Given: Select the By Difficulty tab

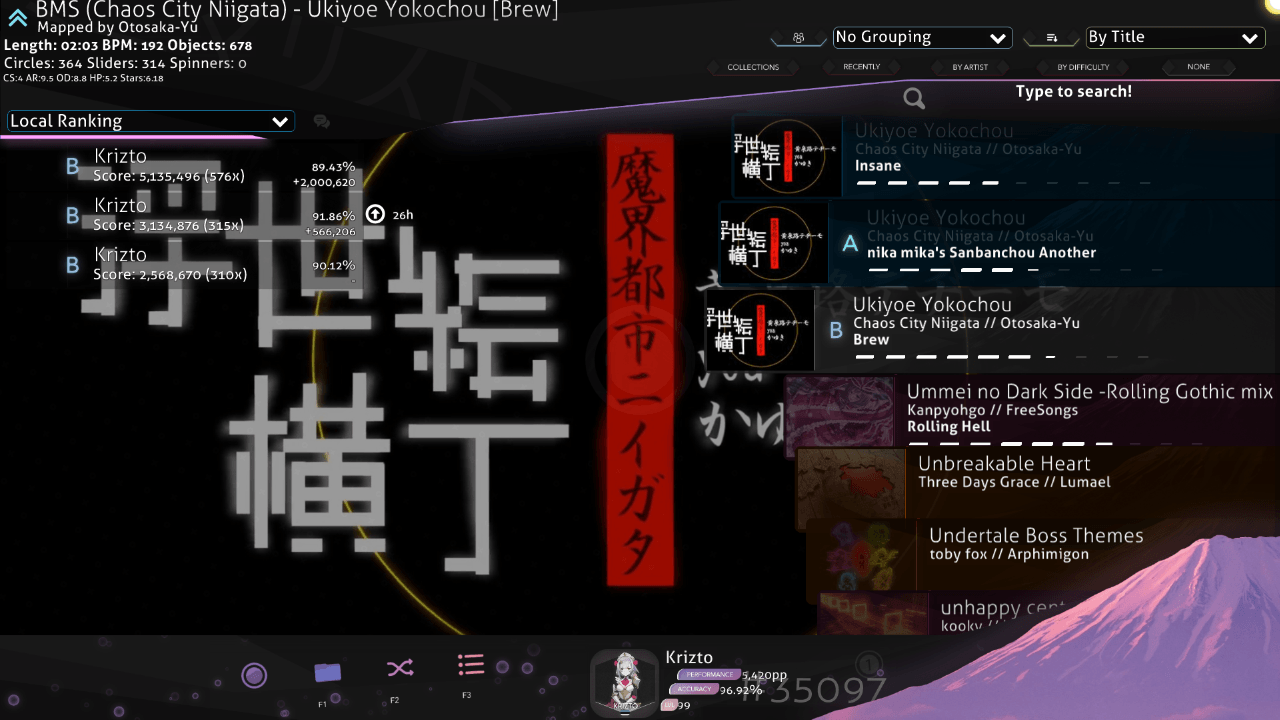Looking at the screenshot, I should tap(1083, 67).
